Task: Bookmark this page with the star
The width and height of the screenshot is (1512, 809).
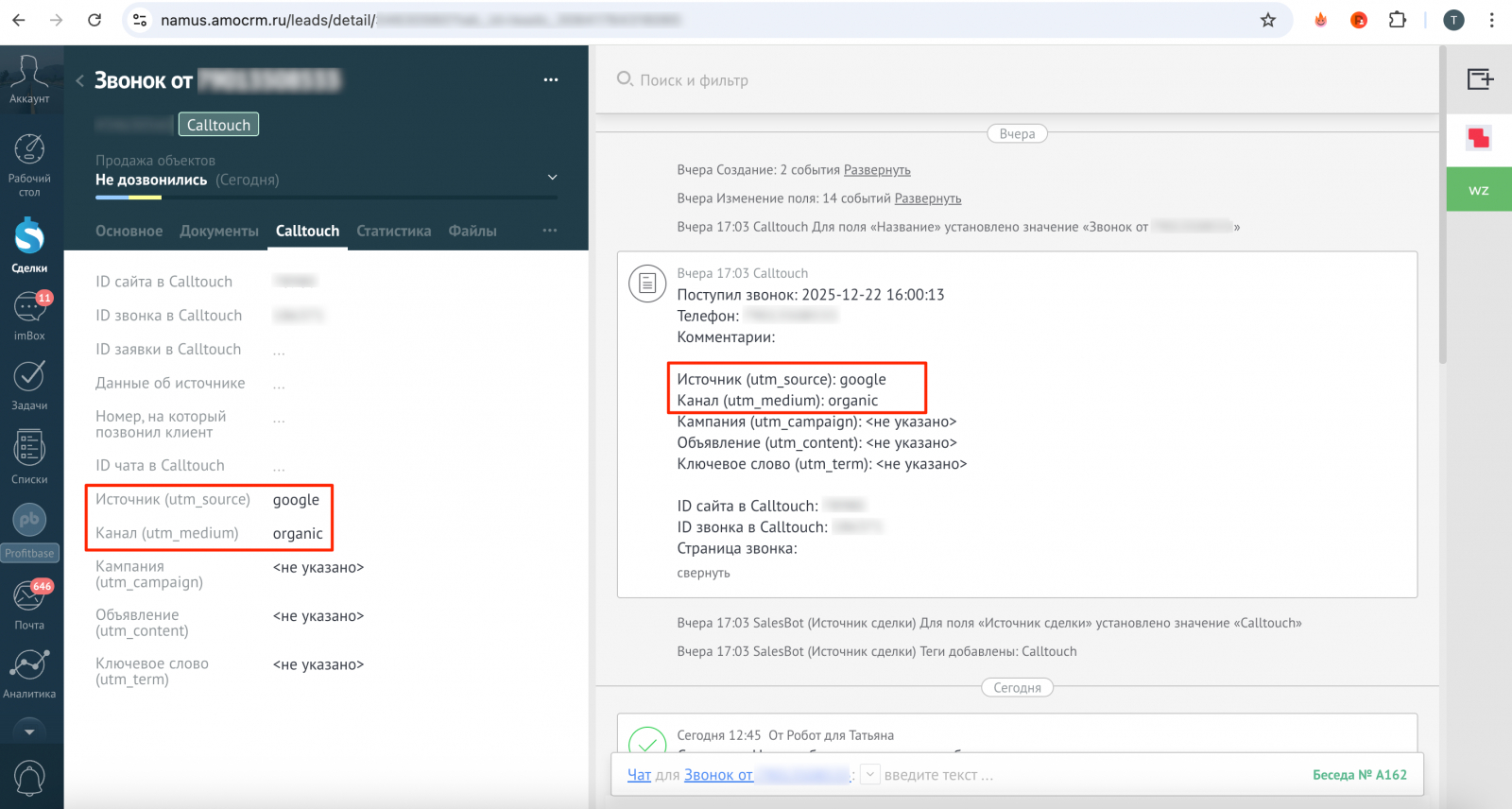Action: click(x=1268, y=20)
